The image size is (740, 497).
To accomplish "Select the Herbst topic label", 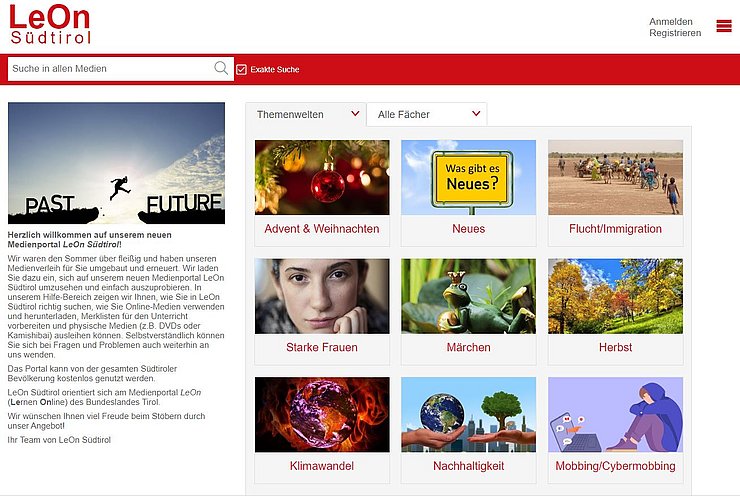I will point(615,347).
